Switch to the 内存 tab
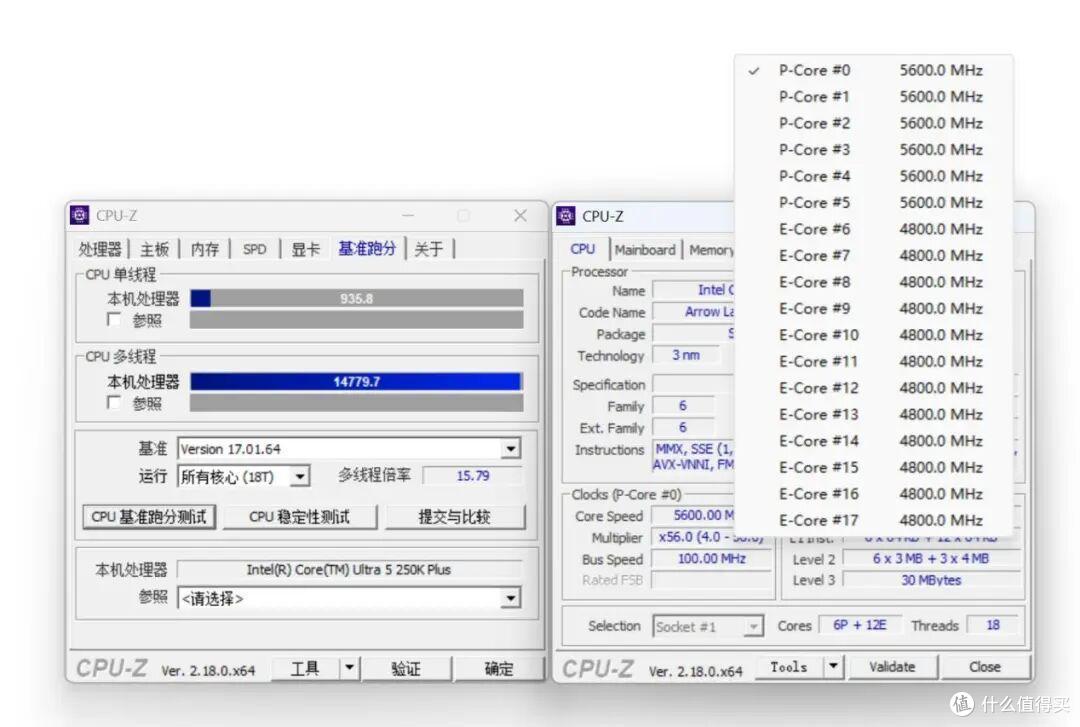Screen dimensions: 1080x727 (205, 249)
